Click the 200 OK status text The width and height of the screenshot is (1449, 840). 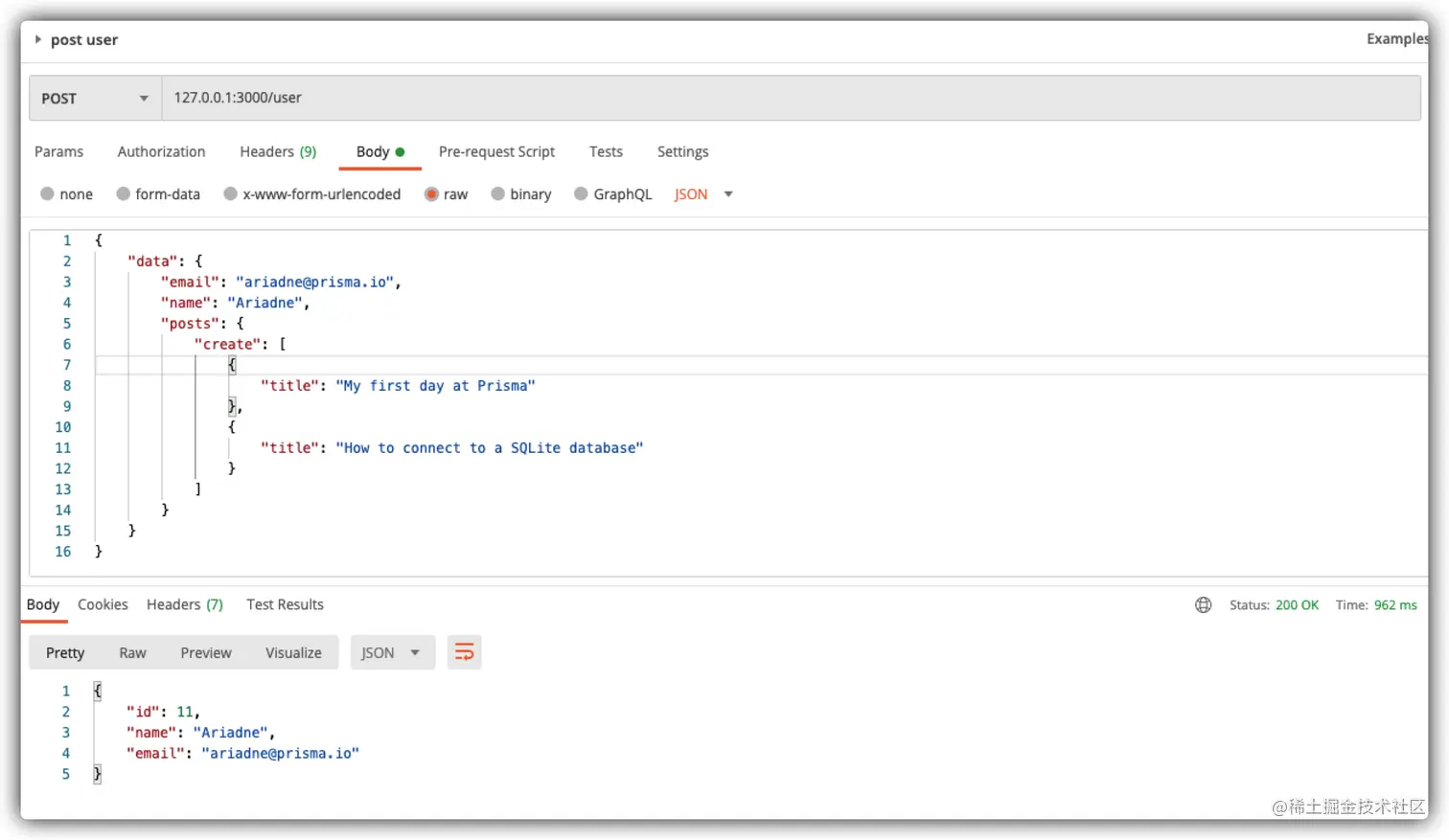click(1297, 604)
